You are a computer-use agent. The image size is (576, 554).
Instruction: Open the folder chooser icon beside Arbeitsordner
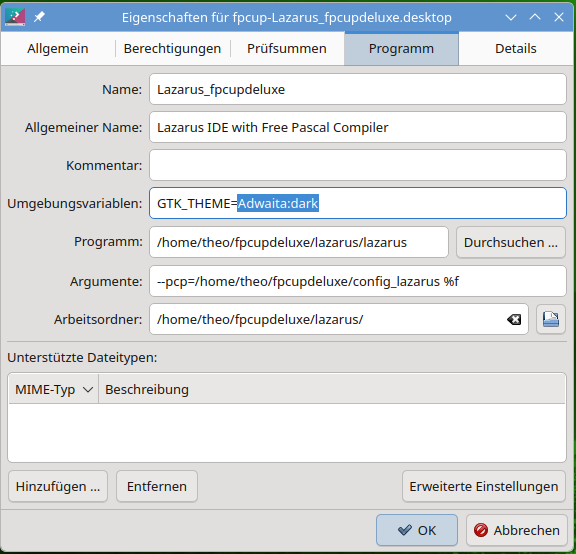pos(551,319)
